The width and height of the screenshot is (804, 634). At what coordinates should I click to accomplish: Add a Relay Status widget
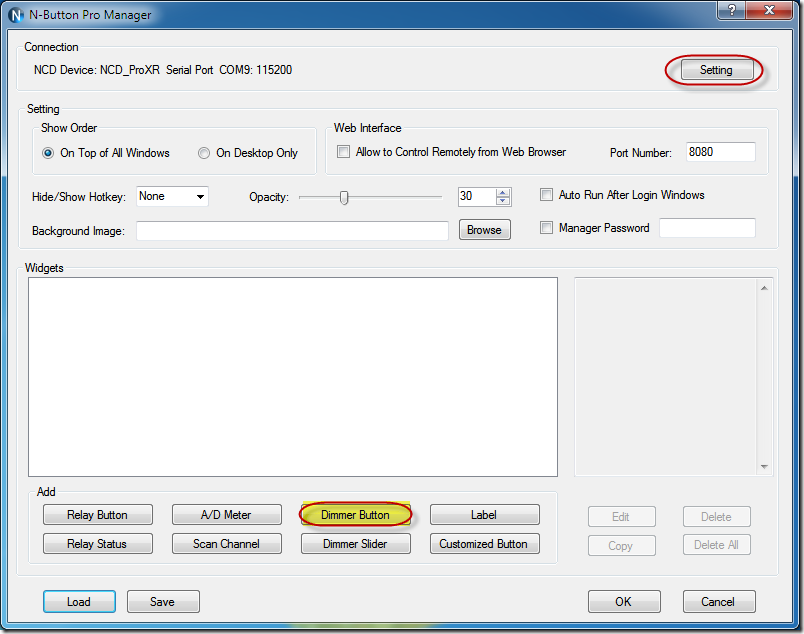point(98,544)
